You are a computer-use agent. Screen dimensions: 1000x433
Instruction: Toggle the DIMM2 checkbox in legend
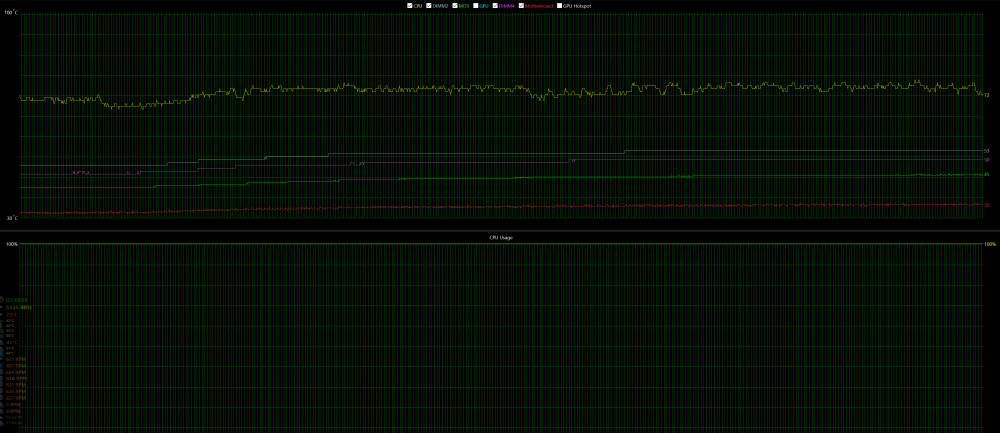pos(429,6)
